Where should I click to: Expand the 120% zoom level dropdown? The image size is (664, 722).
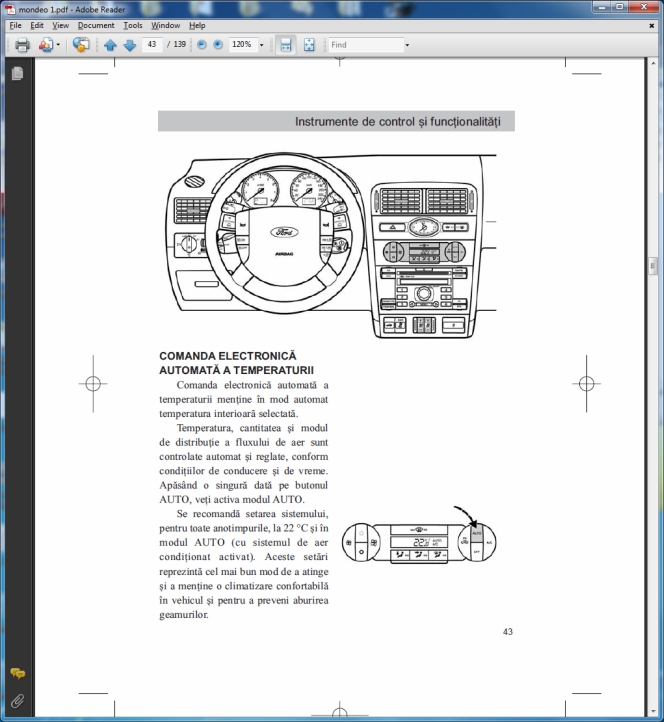click(x=262, y=45)
